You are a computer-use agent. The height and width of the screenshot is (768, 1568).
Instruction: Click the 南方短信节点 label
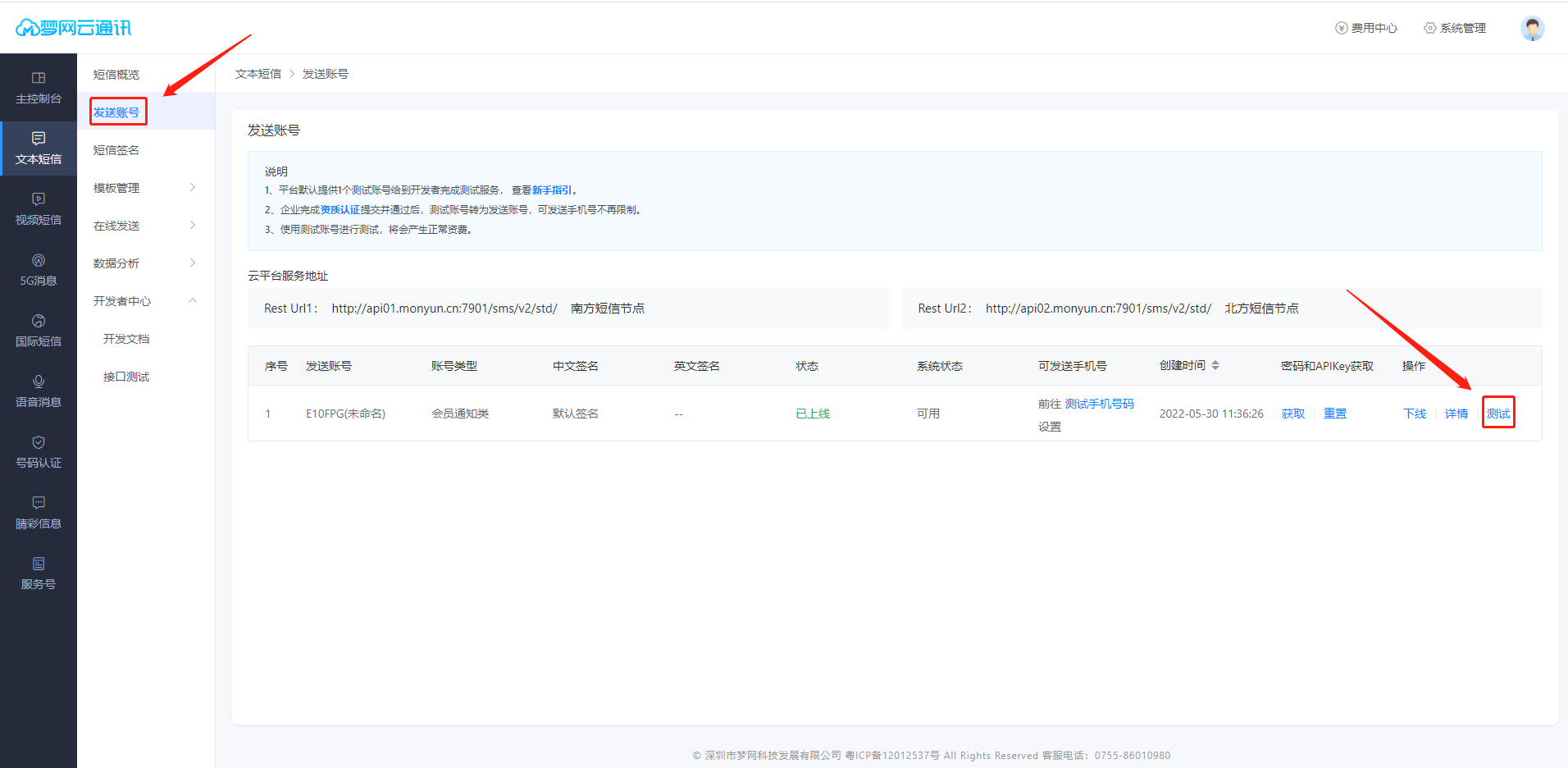tap(608, 309)
